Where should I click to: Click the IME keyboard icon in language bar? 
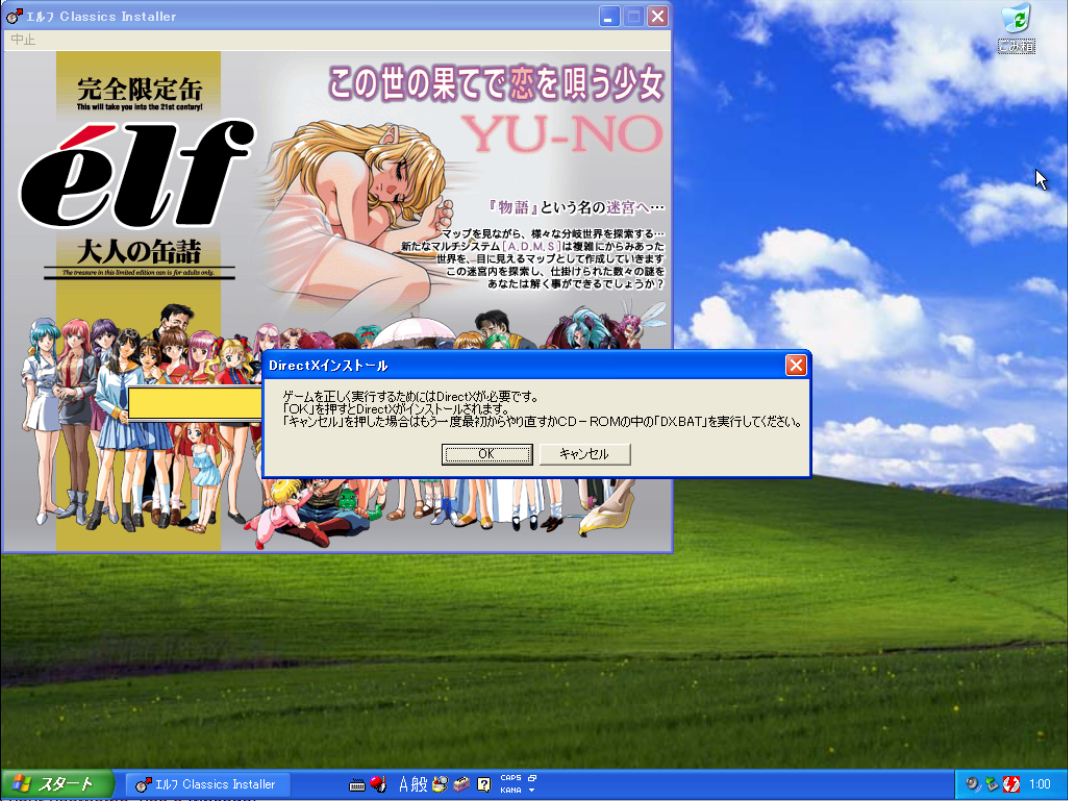(x=357, y=785)
